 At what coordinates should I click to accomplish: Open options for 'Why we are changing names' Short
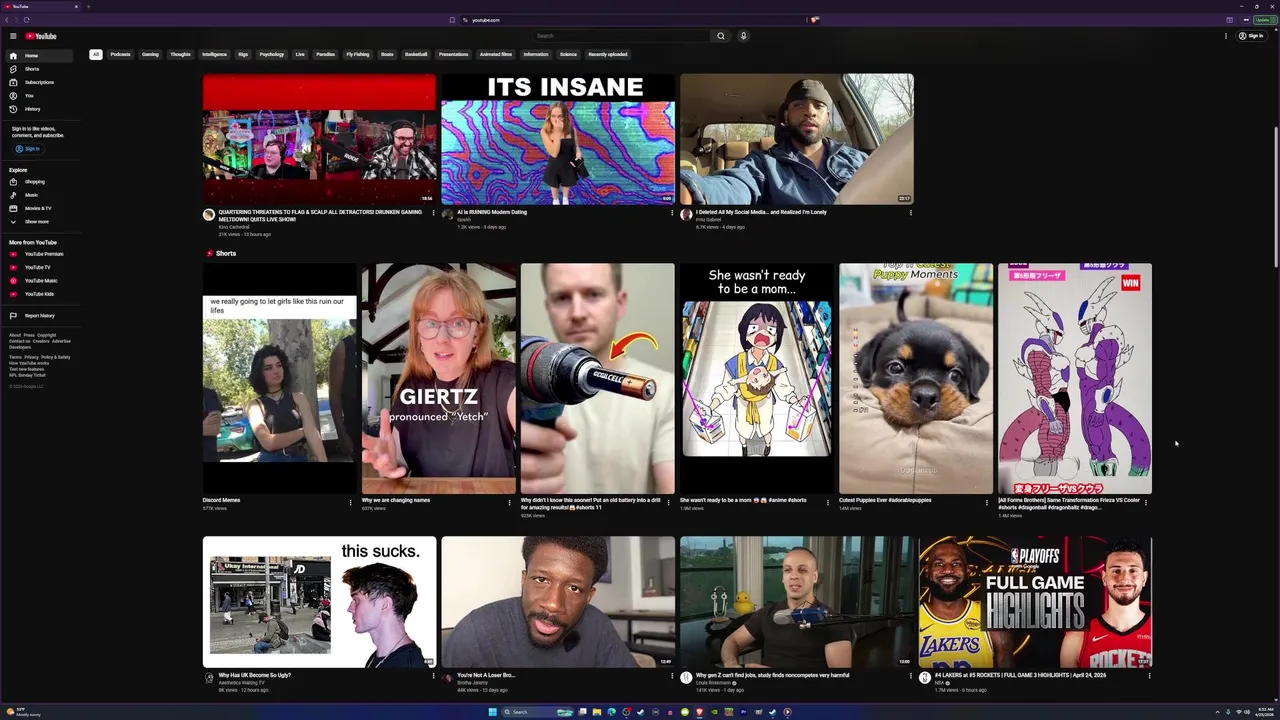click(x=510, y=502)
